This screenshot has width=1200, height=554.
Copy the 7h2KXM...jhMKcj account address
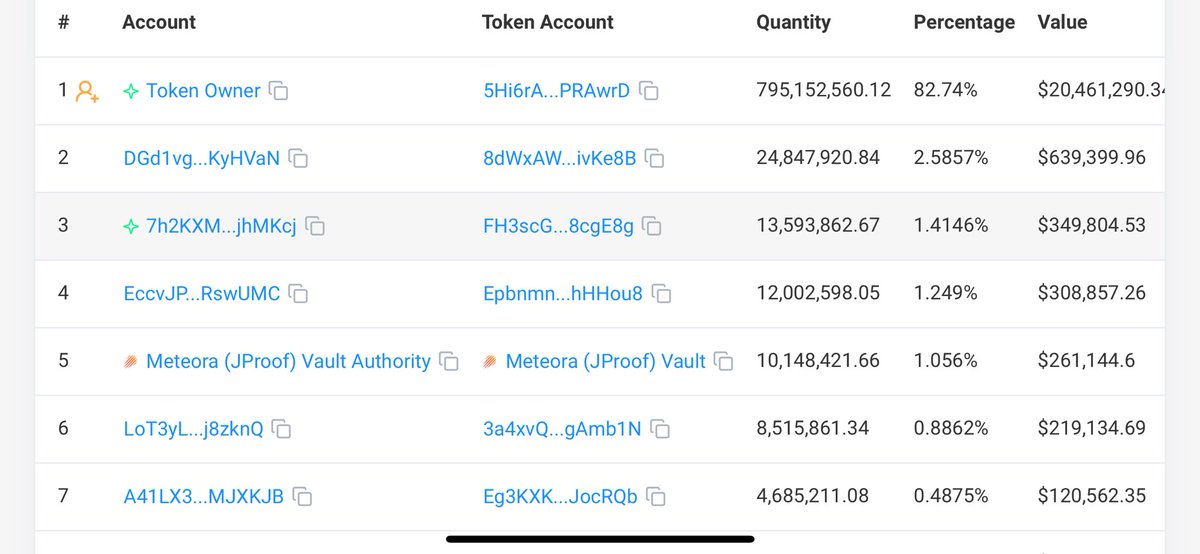click(315, 226)
